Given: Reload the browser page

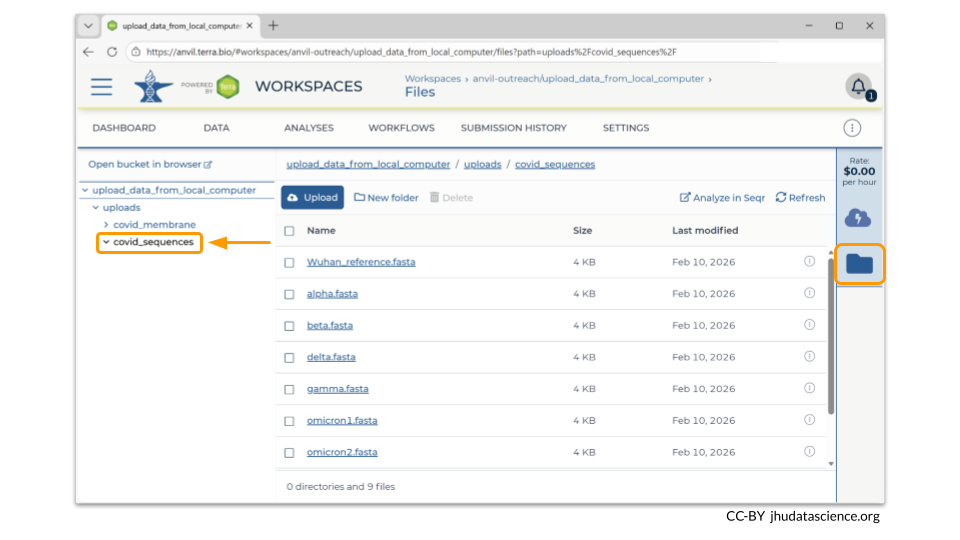Looking at the screenshot, I should pyautogui.click(x=112, y=52).
